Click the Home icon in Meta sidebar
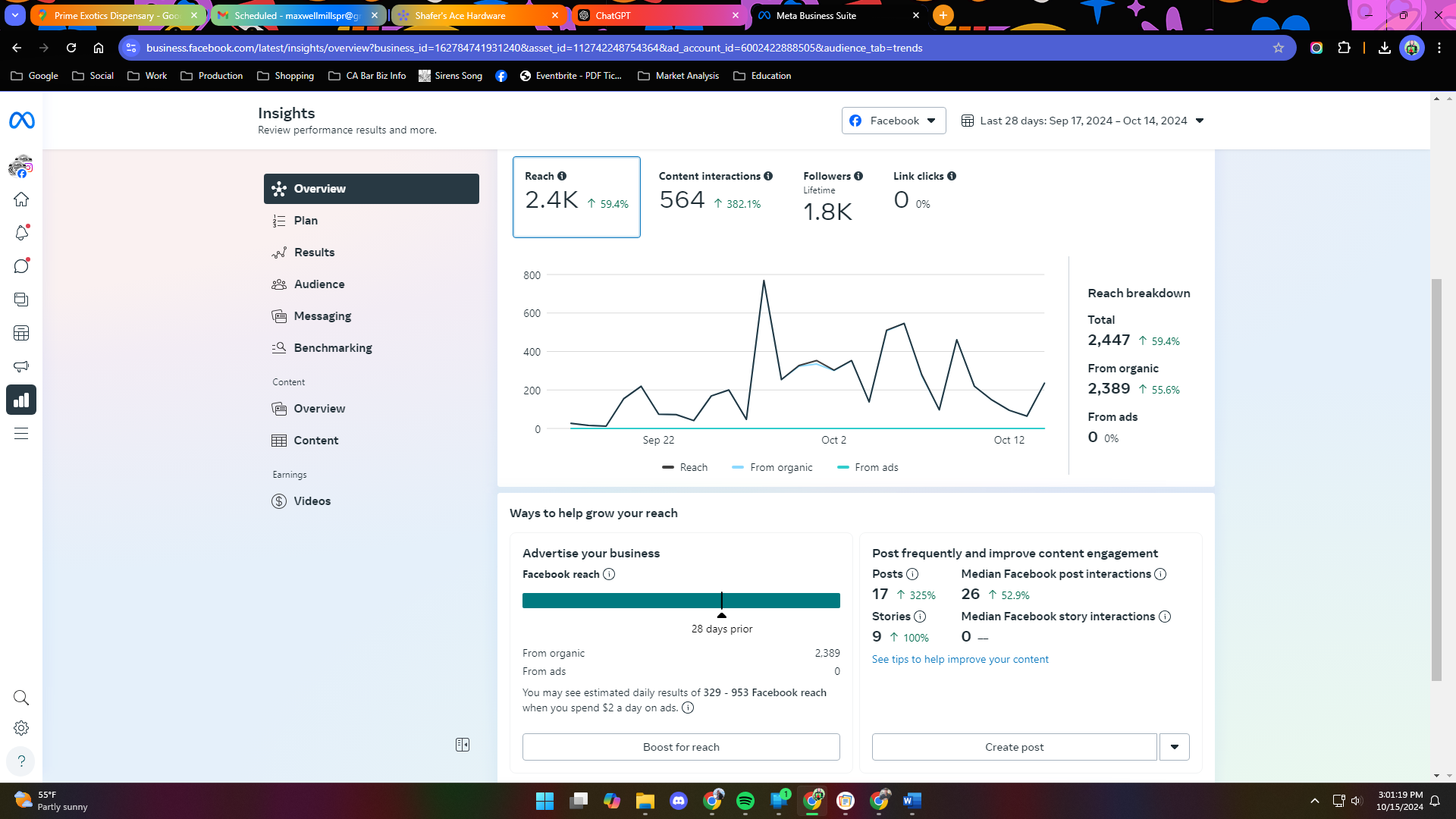This screenshot has width=1456, height=819. (21, 199)
